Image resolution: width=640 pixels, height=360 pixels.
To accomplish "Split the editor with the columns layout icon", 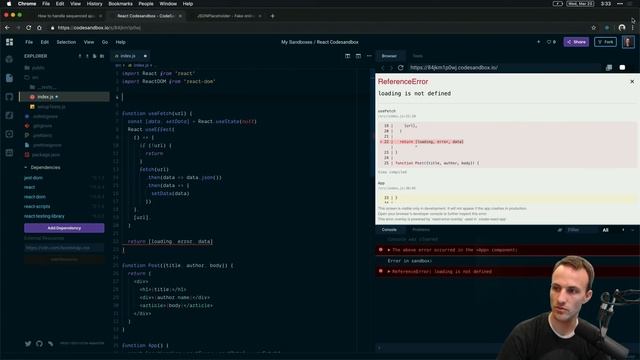I will click(347, 56).
